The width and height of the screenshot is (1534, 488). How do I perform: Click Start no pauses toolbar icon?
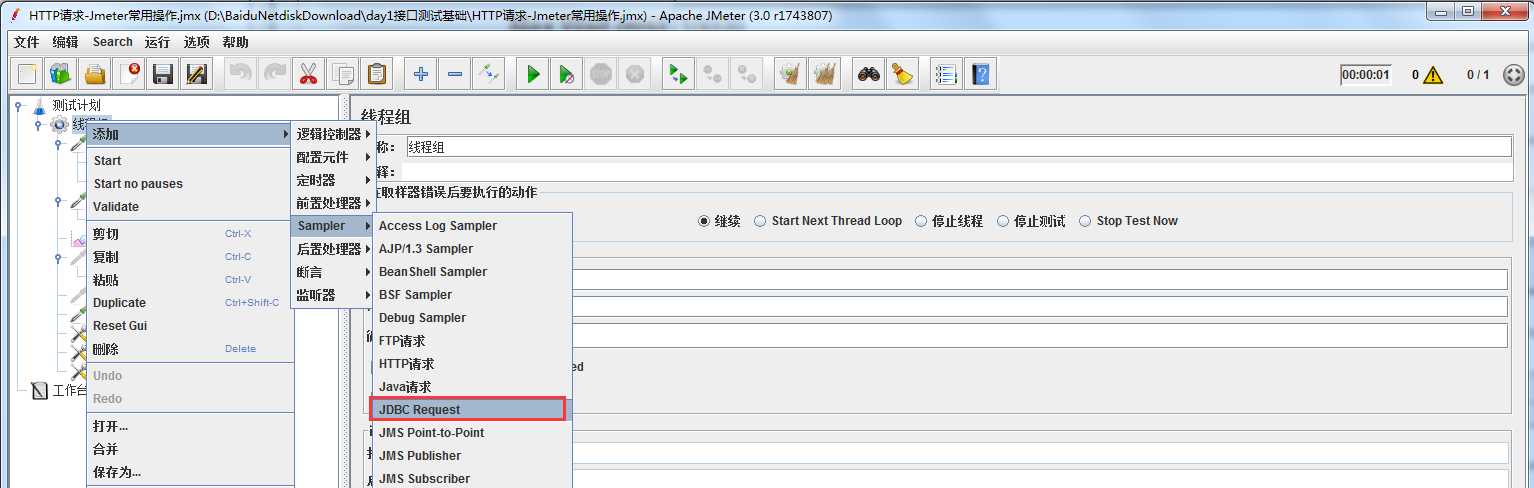567,74
